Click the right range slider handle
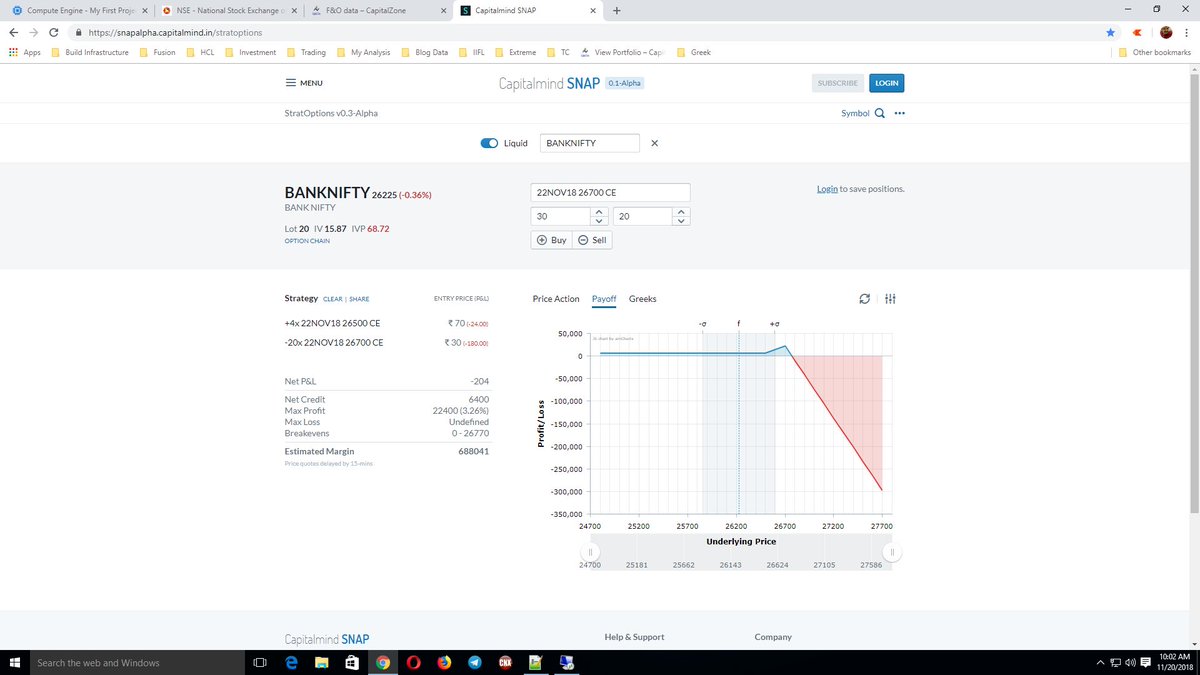 (894, 552)
